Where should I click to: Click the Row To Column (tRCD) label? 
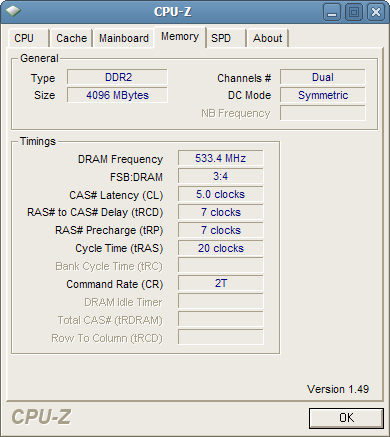click(107, 338)
